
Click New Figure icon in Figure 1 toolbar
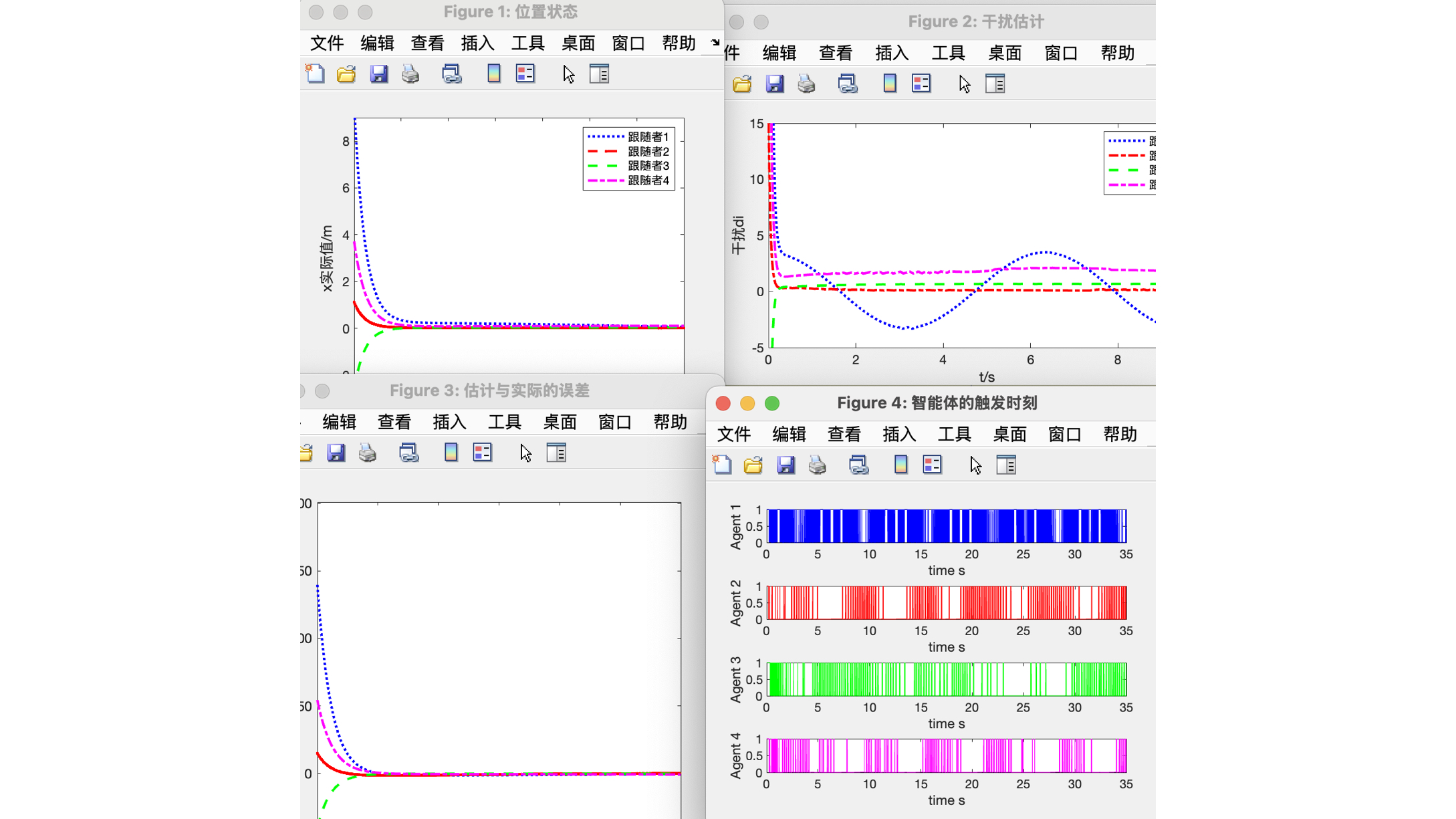coord(315,74)
